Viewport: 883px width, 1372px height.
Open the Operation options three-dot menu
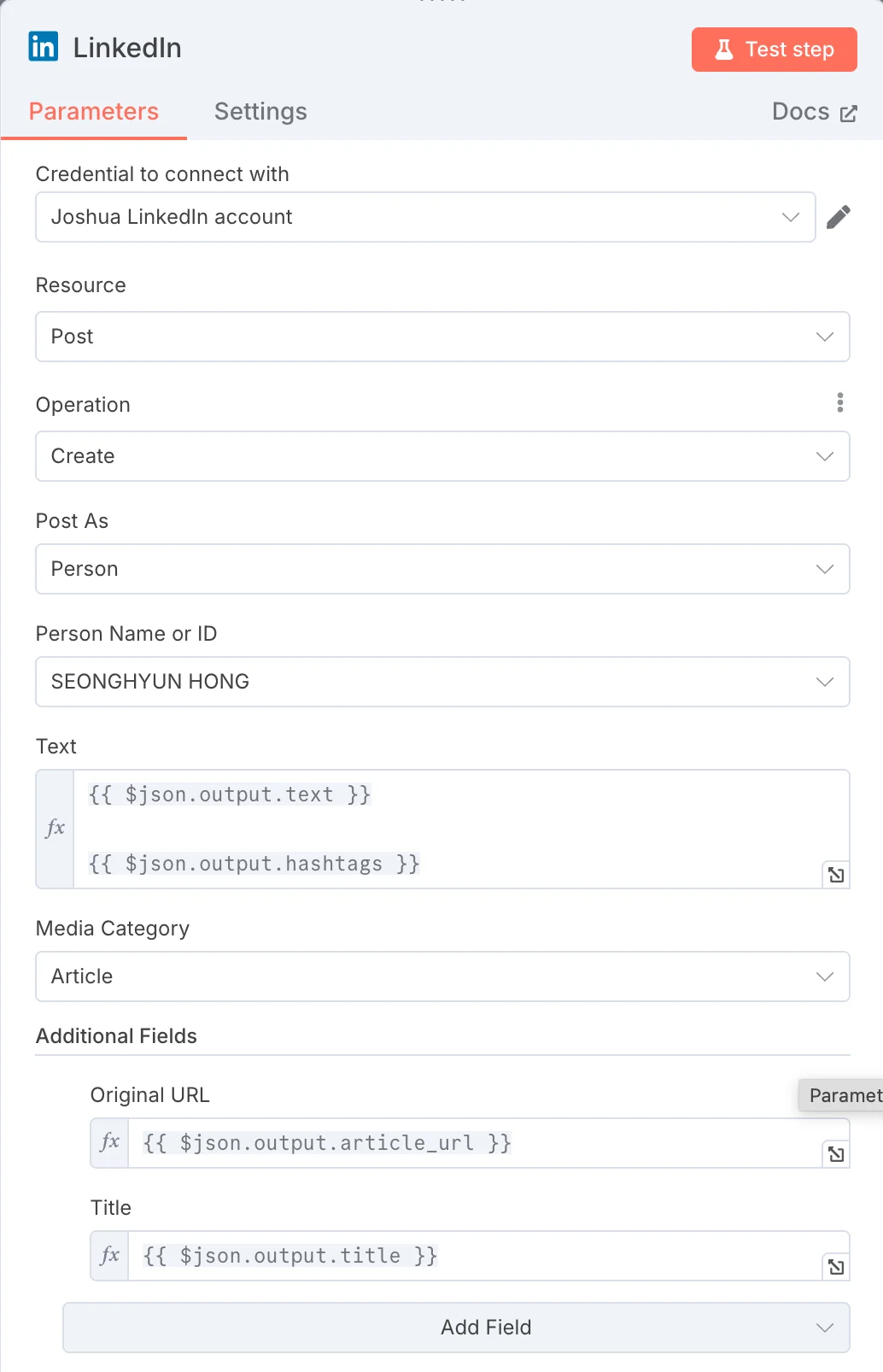coord(840,402)
